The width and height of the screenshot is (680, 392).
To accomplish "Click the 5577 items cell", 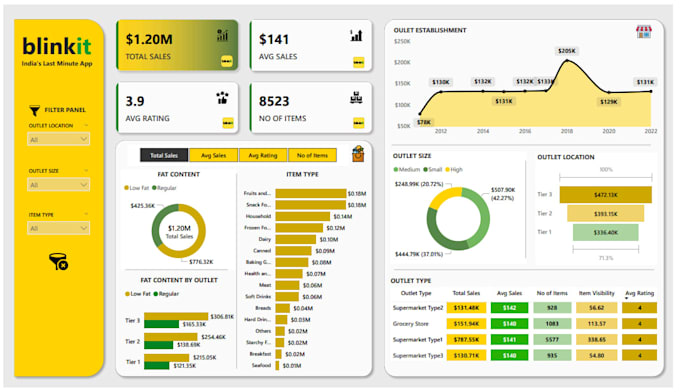I will tap(552, 340).
